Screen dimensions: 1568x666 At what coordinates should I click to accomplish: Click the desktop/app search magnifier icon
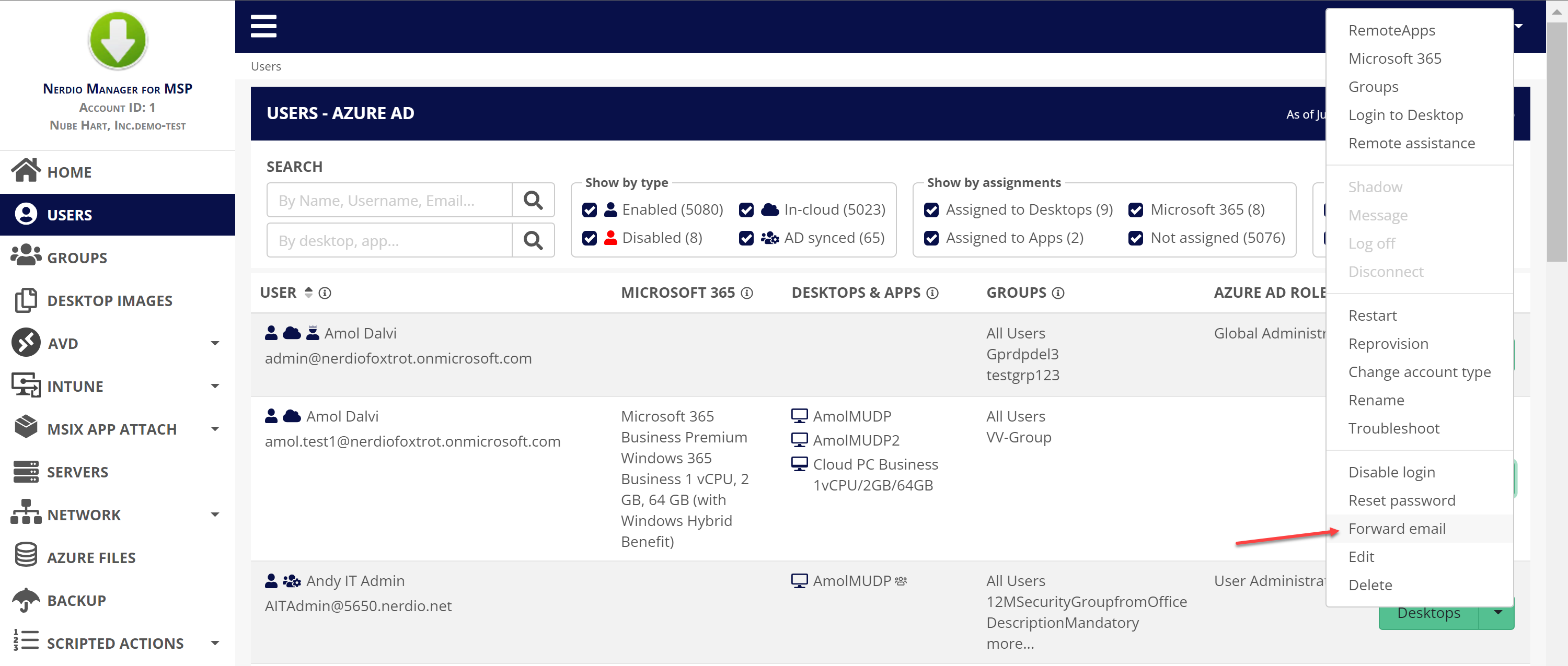pos(533,240)
